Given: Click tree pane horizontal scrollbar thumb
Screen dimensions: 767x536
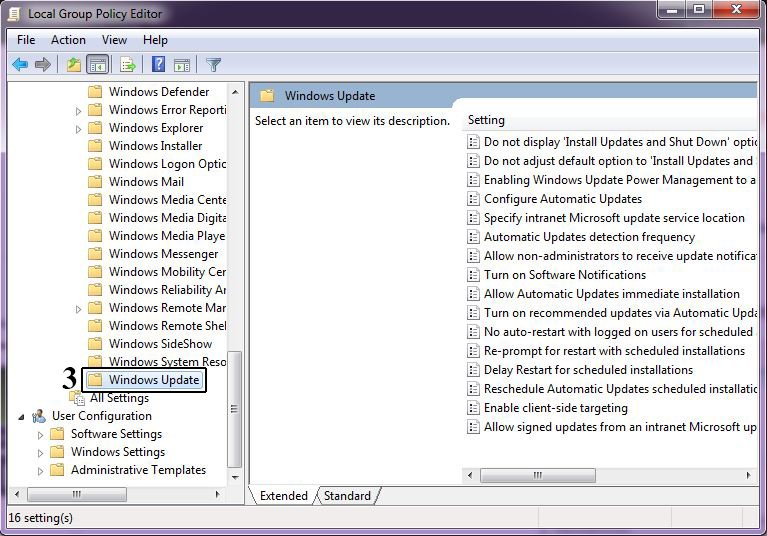Looking at the screenshot, I should (77, 494).
